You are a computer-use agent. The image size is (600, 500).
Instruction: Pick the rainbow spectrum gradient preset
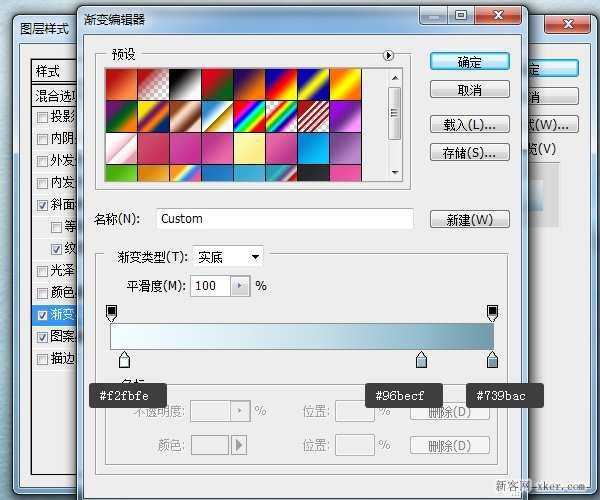click(248, 117)
